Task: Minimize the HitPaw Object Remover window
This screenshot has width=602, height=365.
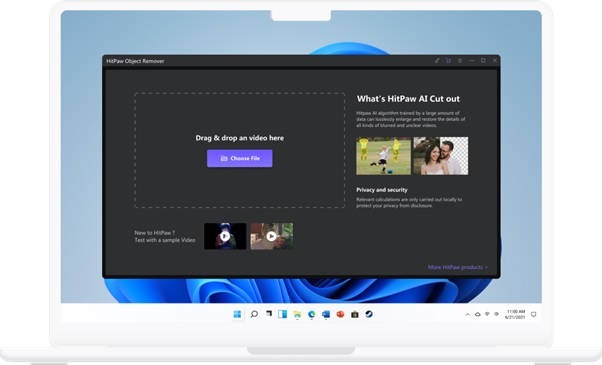Action: tap(471, 61)
